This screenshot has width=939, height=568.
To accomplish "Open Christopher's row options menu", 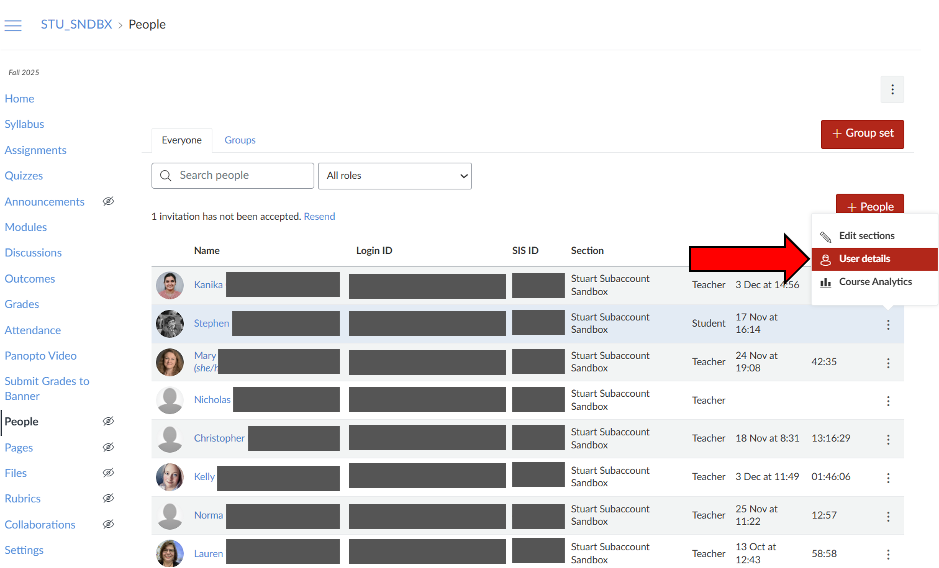I will 888,439.
